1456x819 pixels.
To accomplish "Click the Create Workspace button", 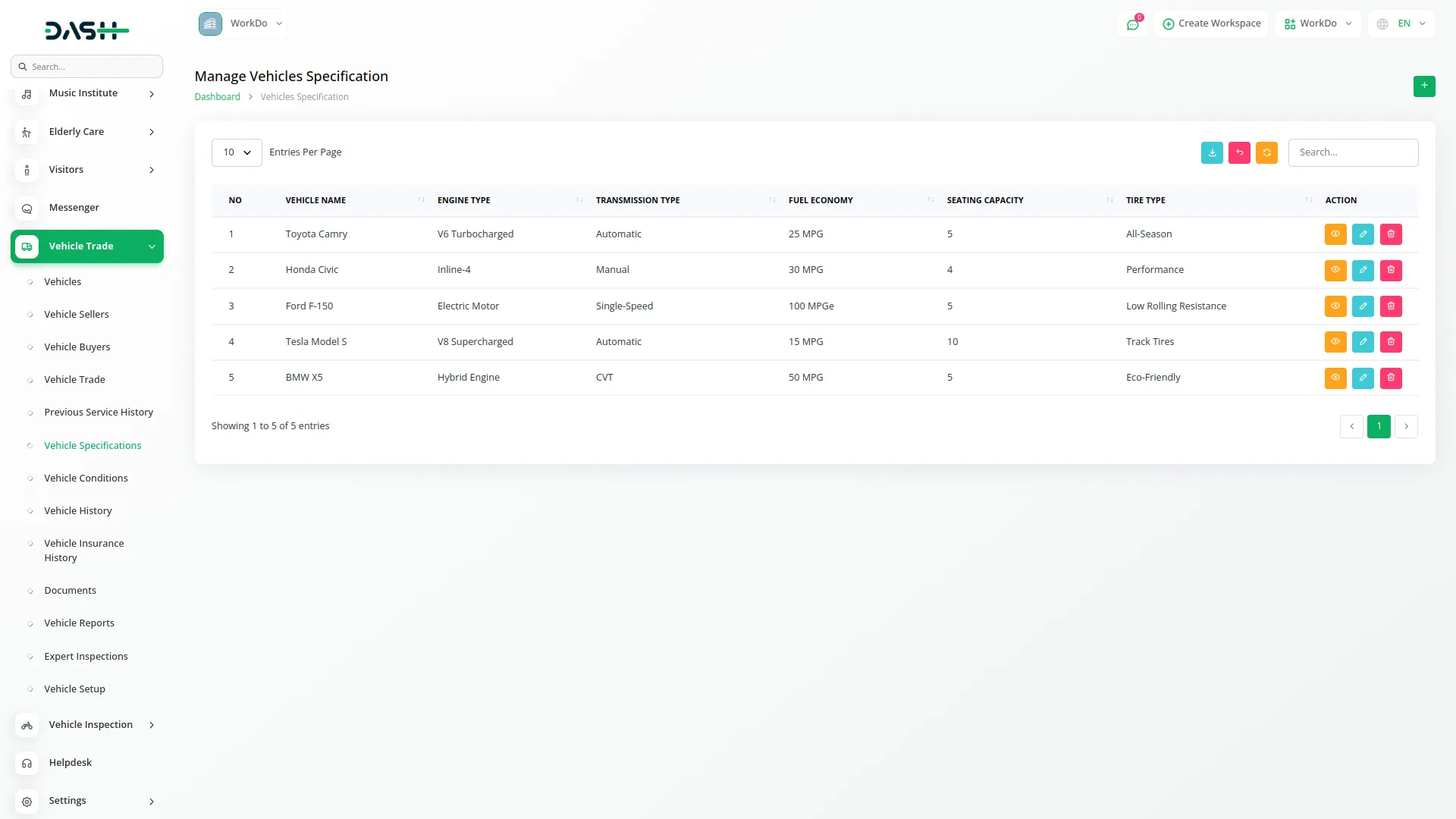I will 1211,24.
